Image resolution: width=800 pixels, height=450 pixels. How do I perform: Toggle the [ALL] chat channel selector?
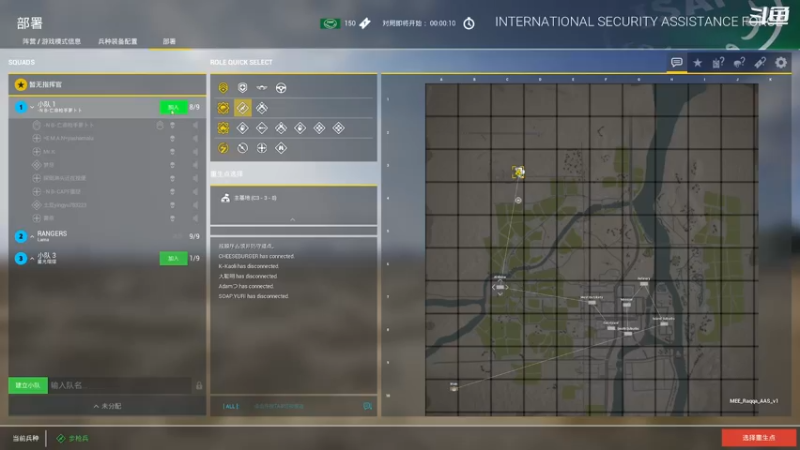tap(231, 406)
